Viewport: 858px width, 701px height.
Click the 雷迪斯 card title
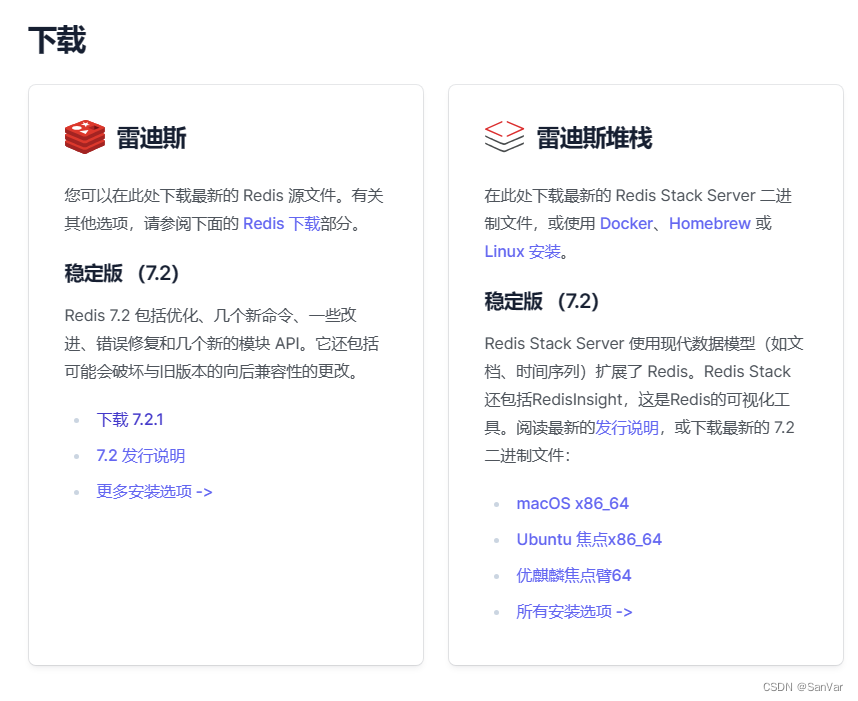pyautogui.click(x=152, y=137)
